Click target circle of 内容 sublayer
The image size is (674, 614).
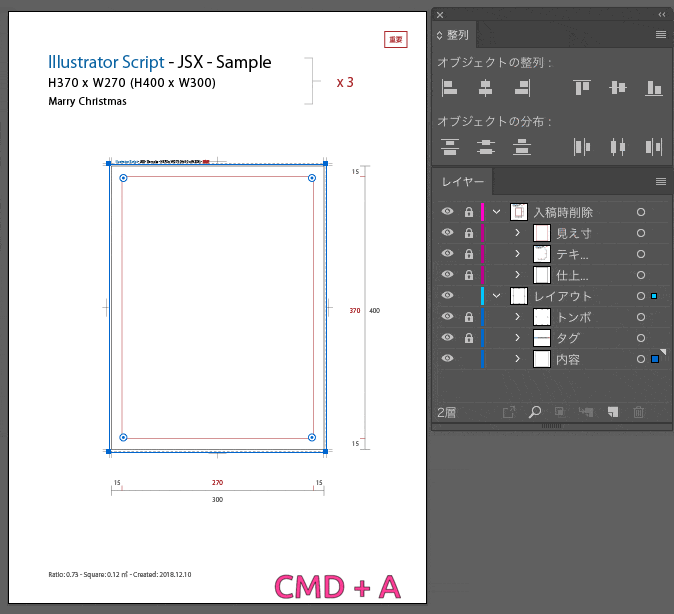[x=640, y=359]
